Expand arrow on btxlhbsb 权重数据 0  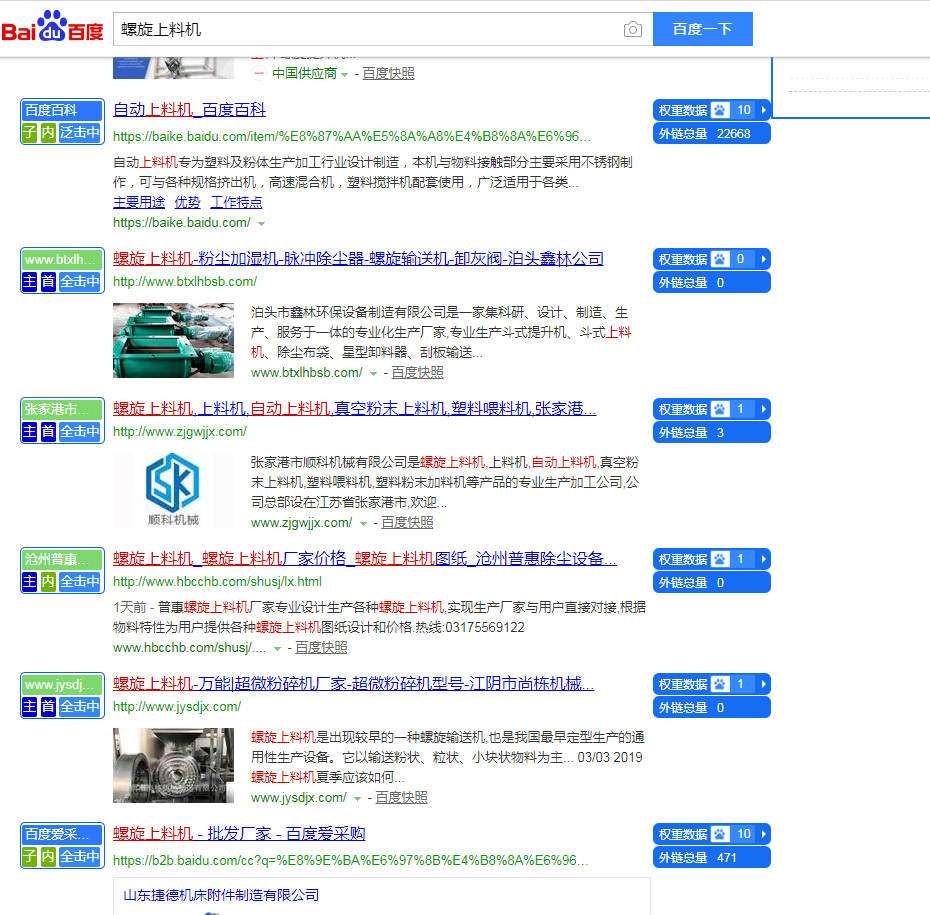tap(763, 259)
